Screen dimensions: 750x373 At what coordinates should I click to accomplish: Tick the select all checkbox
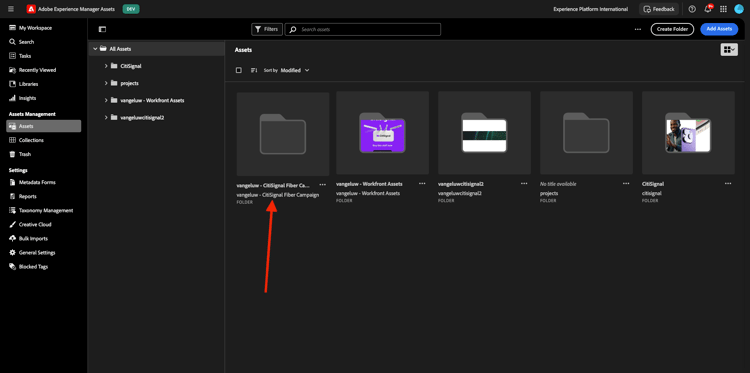pos(239,70)
